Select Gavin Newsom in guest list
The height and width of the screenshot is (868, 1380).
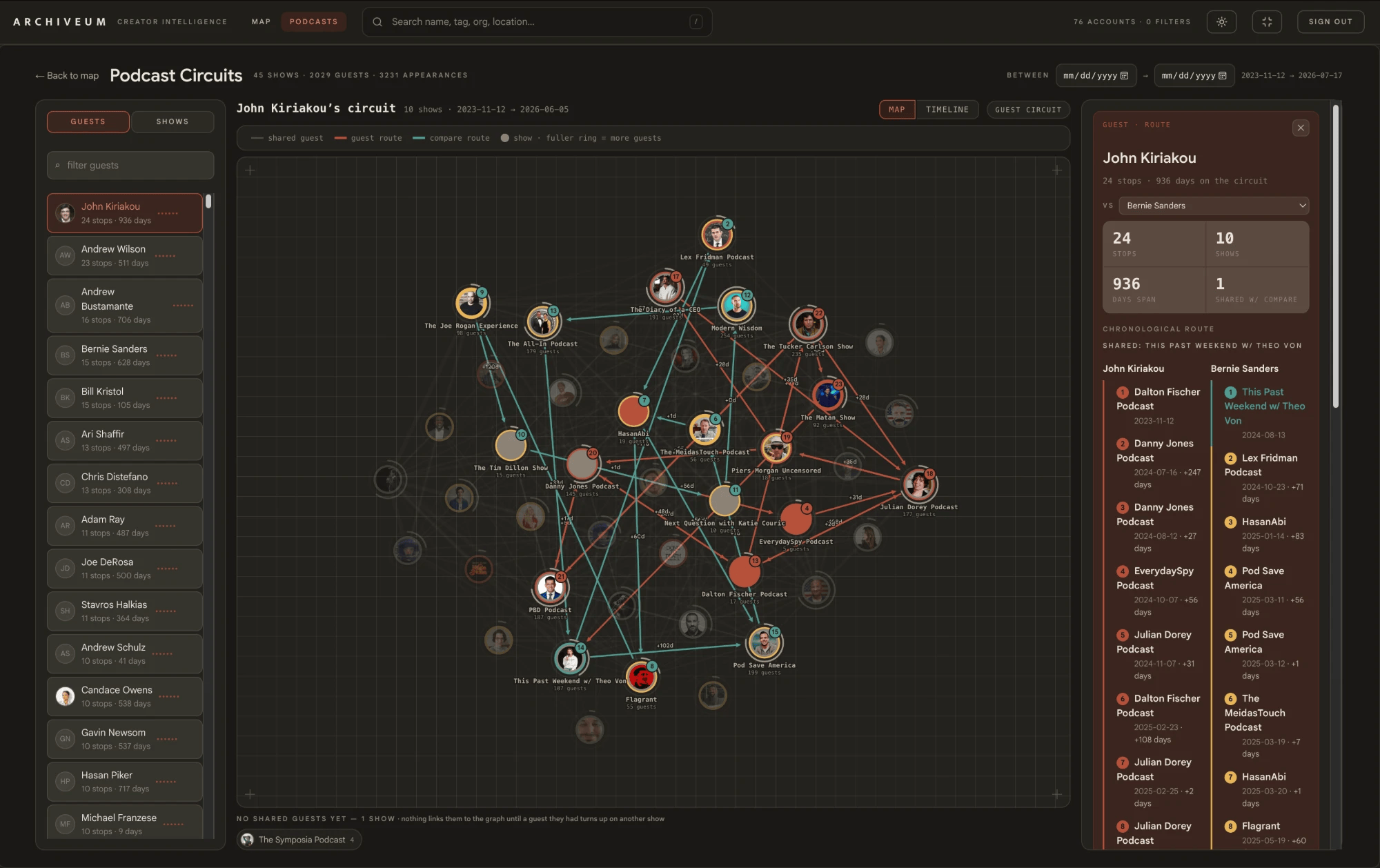tap(125, 739)
